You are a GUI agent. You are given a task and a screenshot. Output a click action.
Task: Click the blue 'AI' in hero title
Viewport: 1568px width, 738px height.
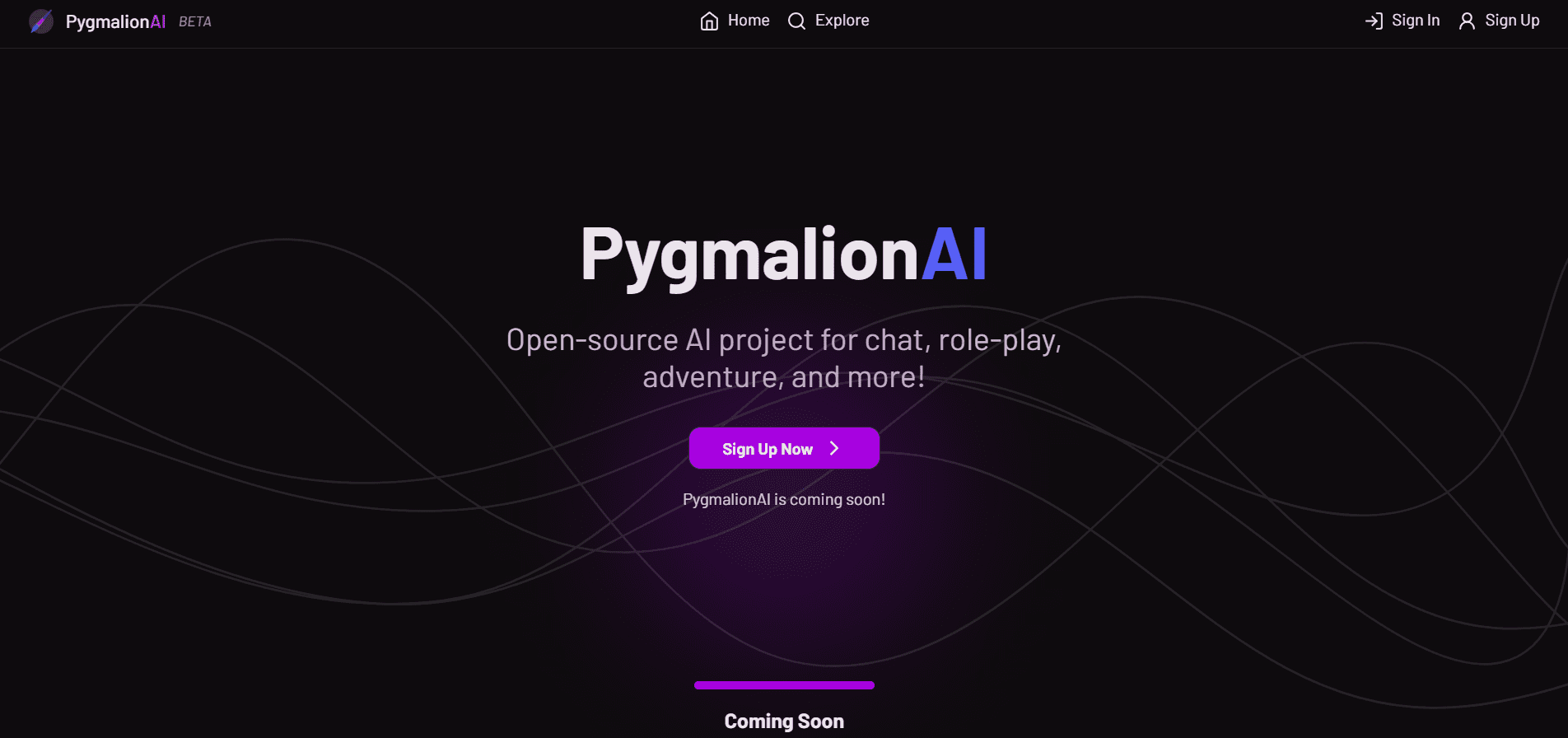(954, 254)
